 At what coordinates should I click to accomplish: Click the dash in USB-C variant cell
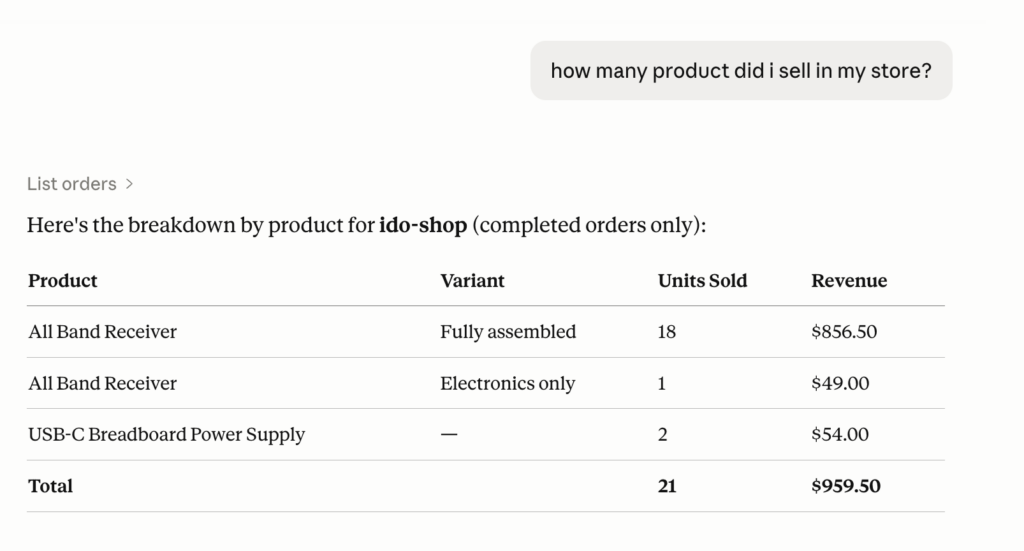click(x=449, y=435)
